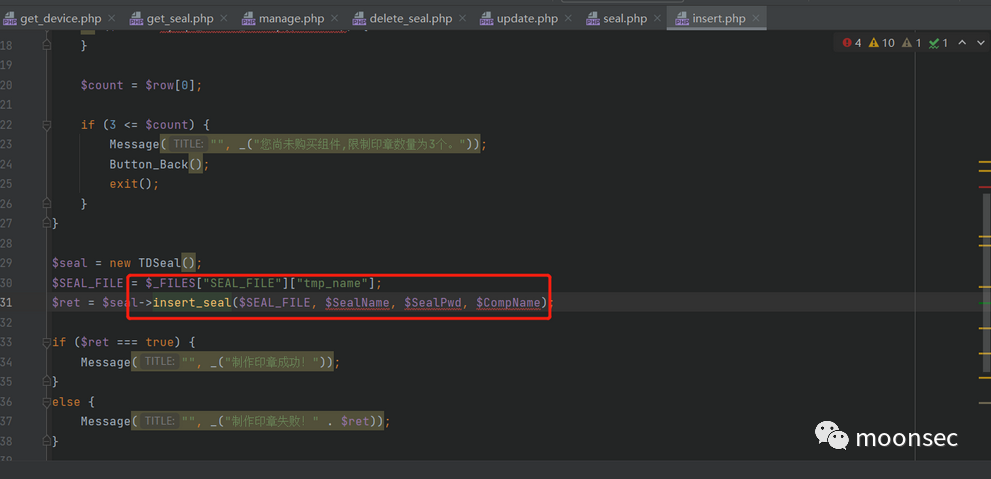Fold the if ($ret === true) block on line 33

coord(47,342)
